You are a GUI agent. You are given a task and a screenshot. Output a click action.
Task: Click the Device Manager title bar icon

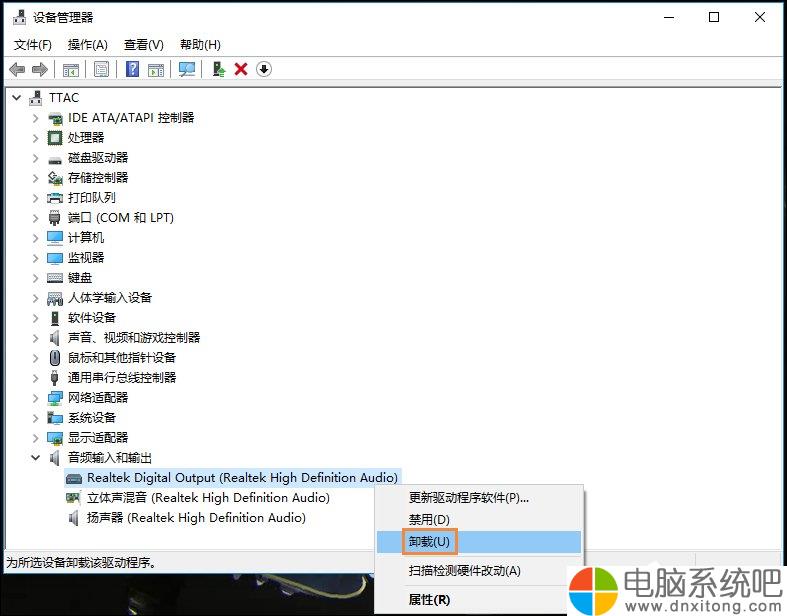(x=19, y=17)
